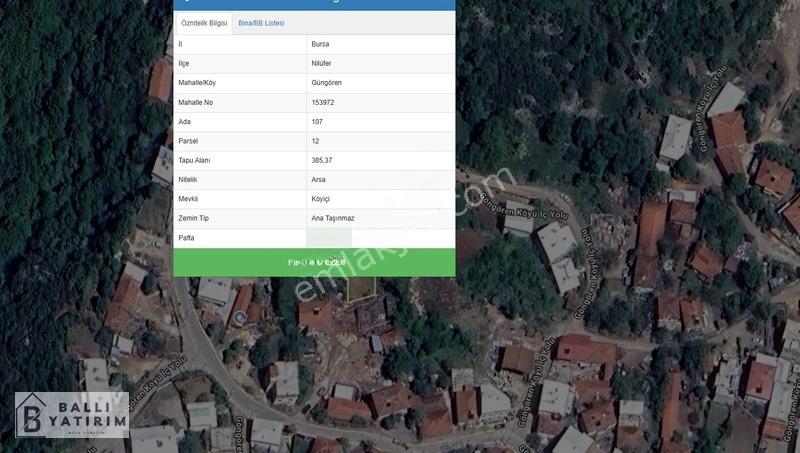The height and width of the screenshot is (453, 800).
Task: Click the green button below Pafta row
Action: pyautogui.click(x=314, y=262)
